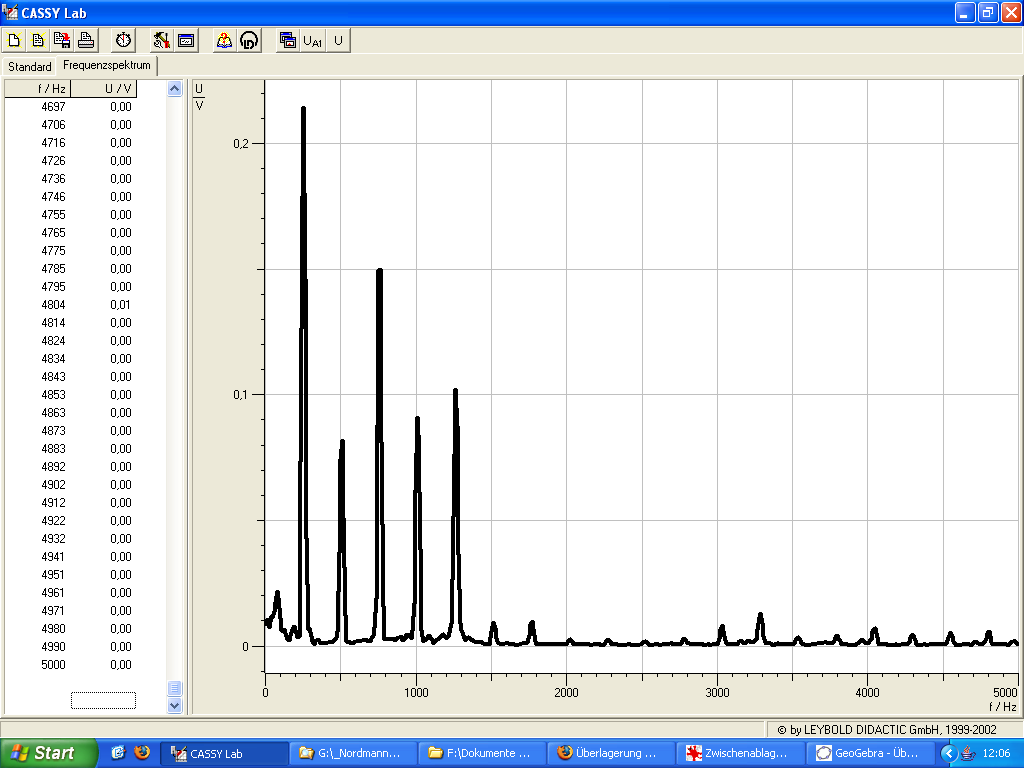Select the 4804 Hz row in table
Screen dimensions: 1024x768
click(54, 305)
